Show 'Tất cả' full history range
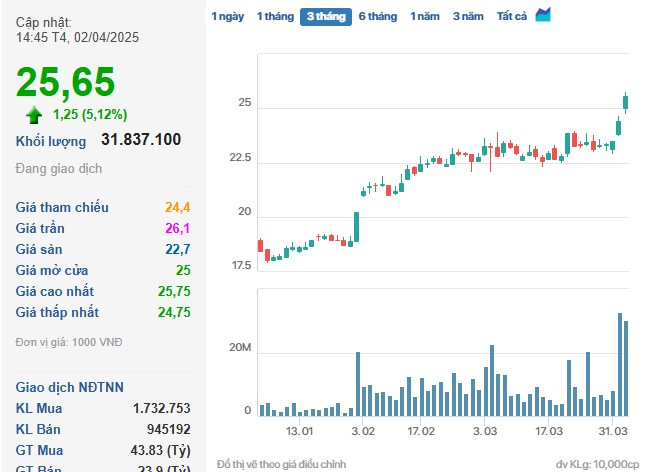The image size is (659, 472). click(x=511, y=16)
